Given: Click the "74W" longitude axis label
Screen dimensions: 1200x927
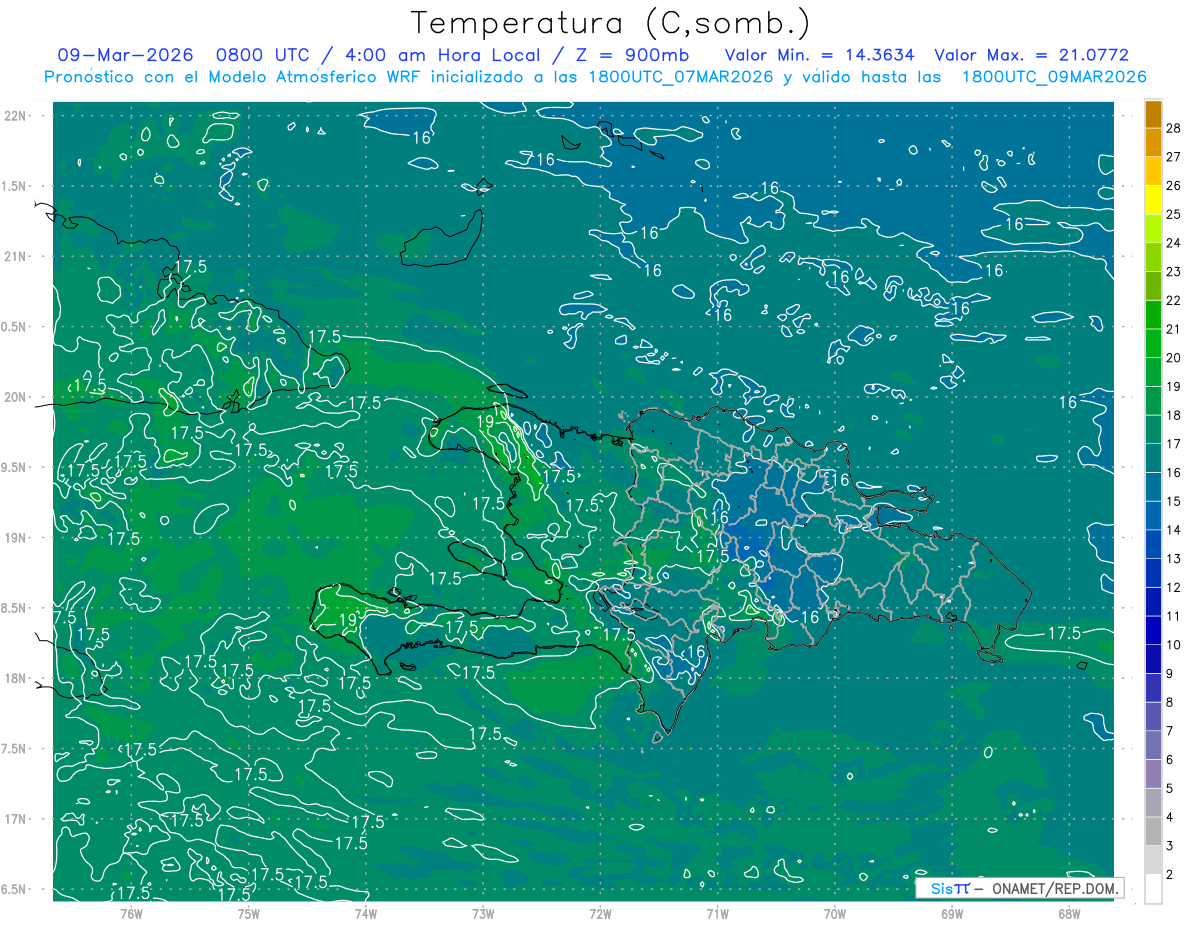Looking at the screenshot, I should click(x=366, y=913).
